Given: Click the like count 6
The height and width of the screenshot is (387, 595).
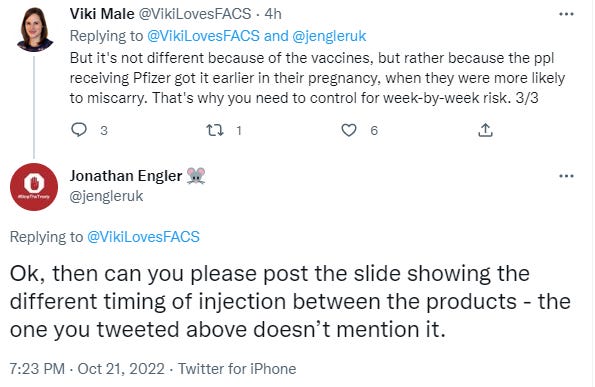Looking at the screenshot, I should click(374, 131).
